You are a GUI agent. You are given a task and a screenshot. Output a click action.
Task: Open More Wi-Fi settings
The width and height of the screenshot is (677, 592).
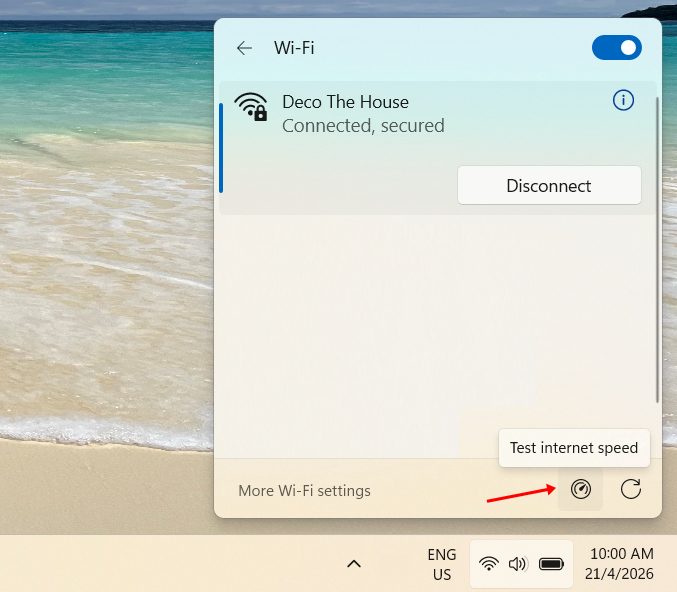point(304,491)
